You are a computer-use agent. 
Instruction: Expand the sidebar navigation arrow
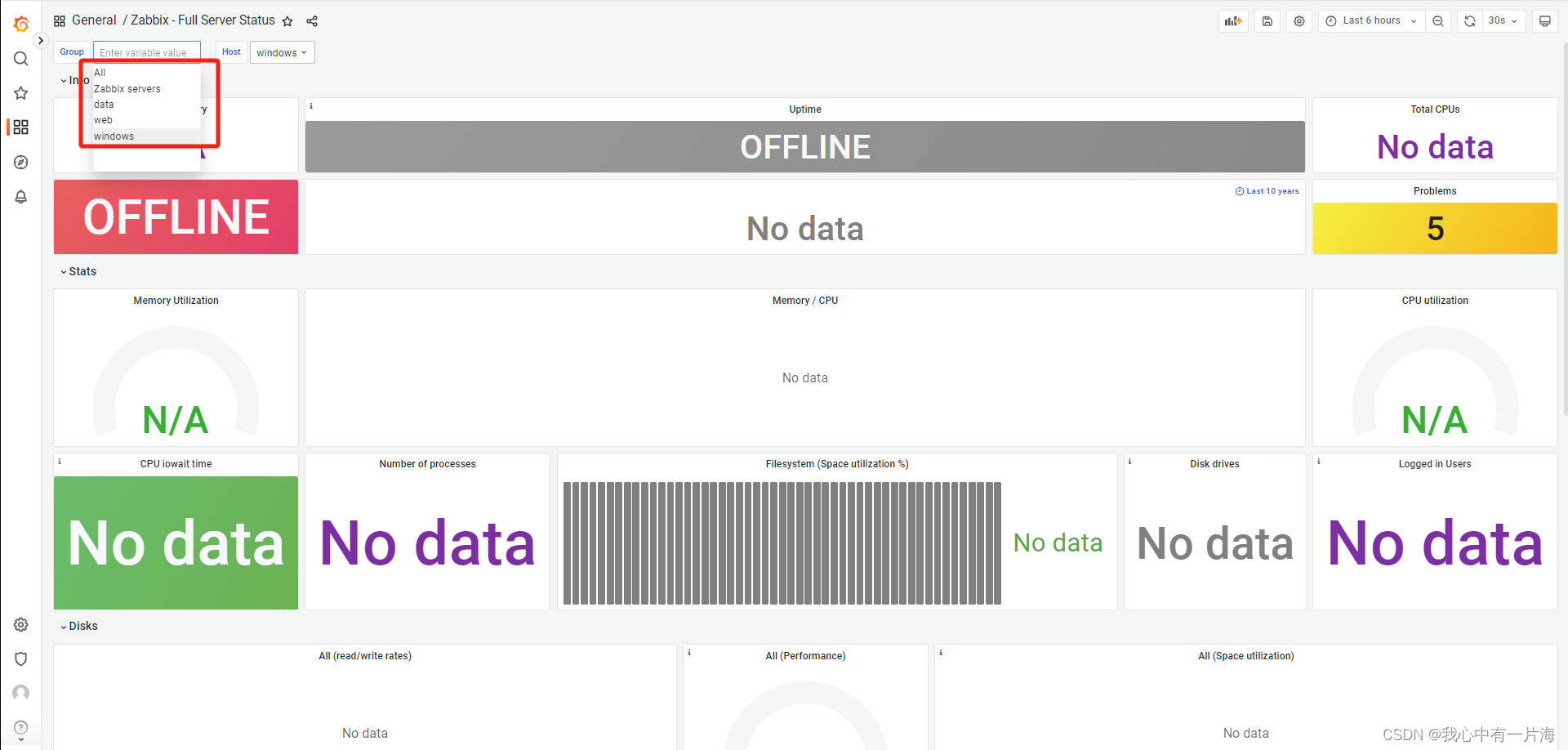(41, 40)
